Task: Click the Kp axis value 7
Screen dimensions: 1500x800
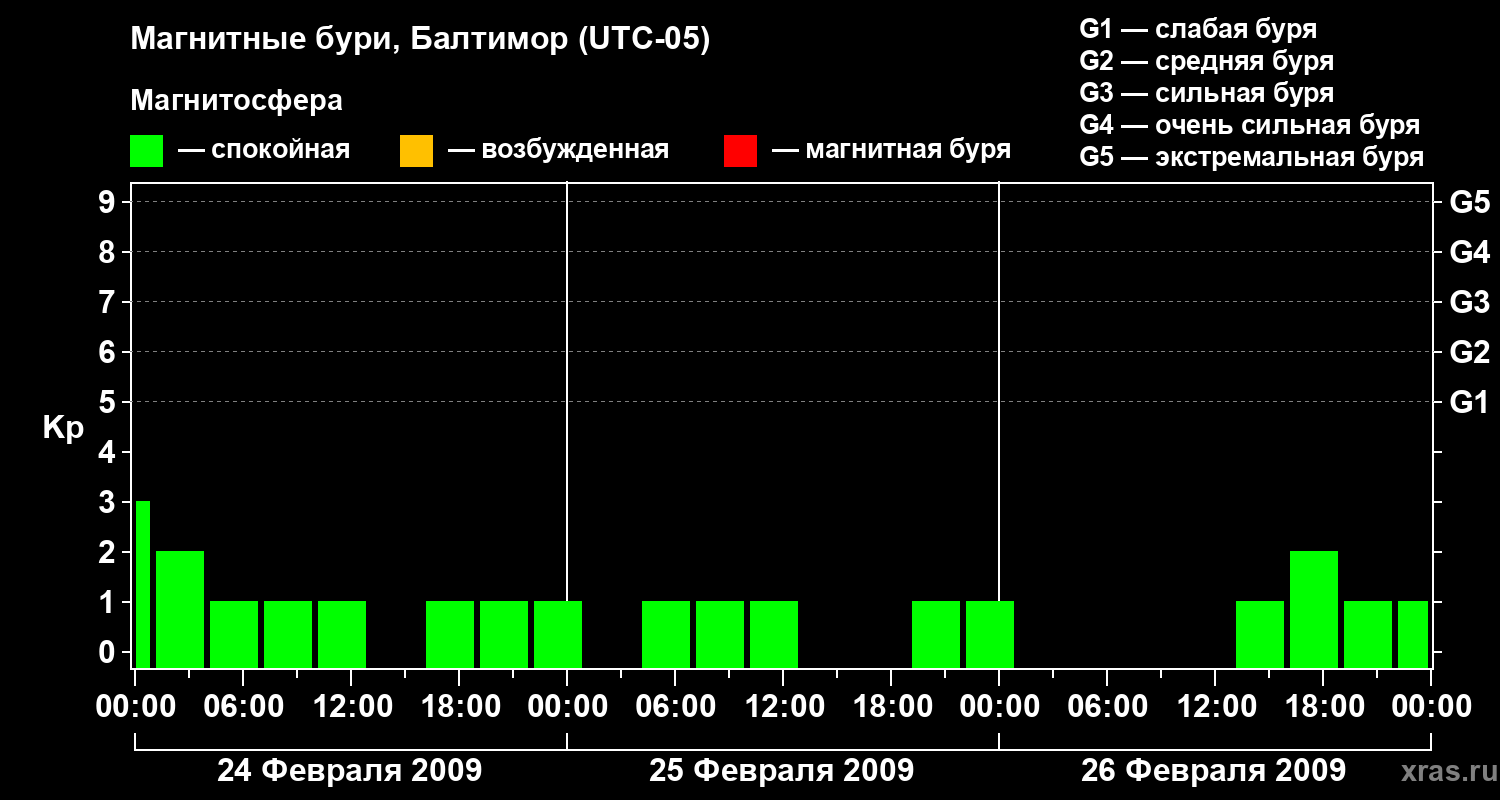Action: 109,302
